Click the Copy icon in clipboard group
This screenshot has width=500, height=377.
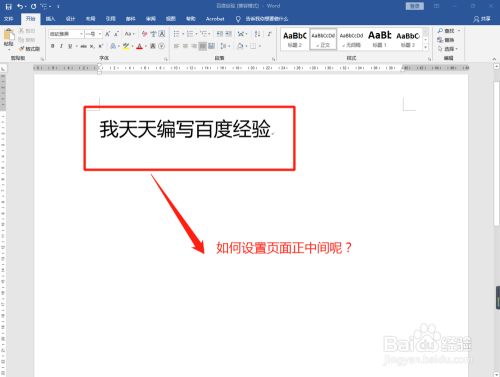click(x=22, y=40)
